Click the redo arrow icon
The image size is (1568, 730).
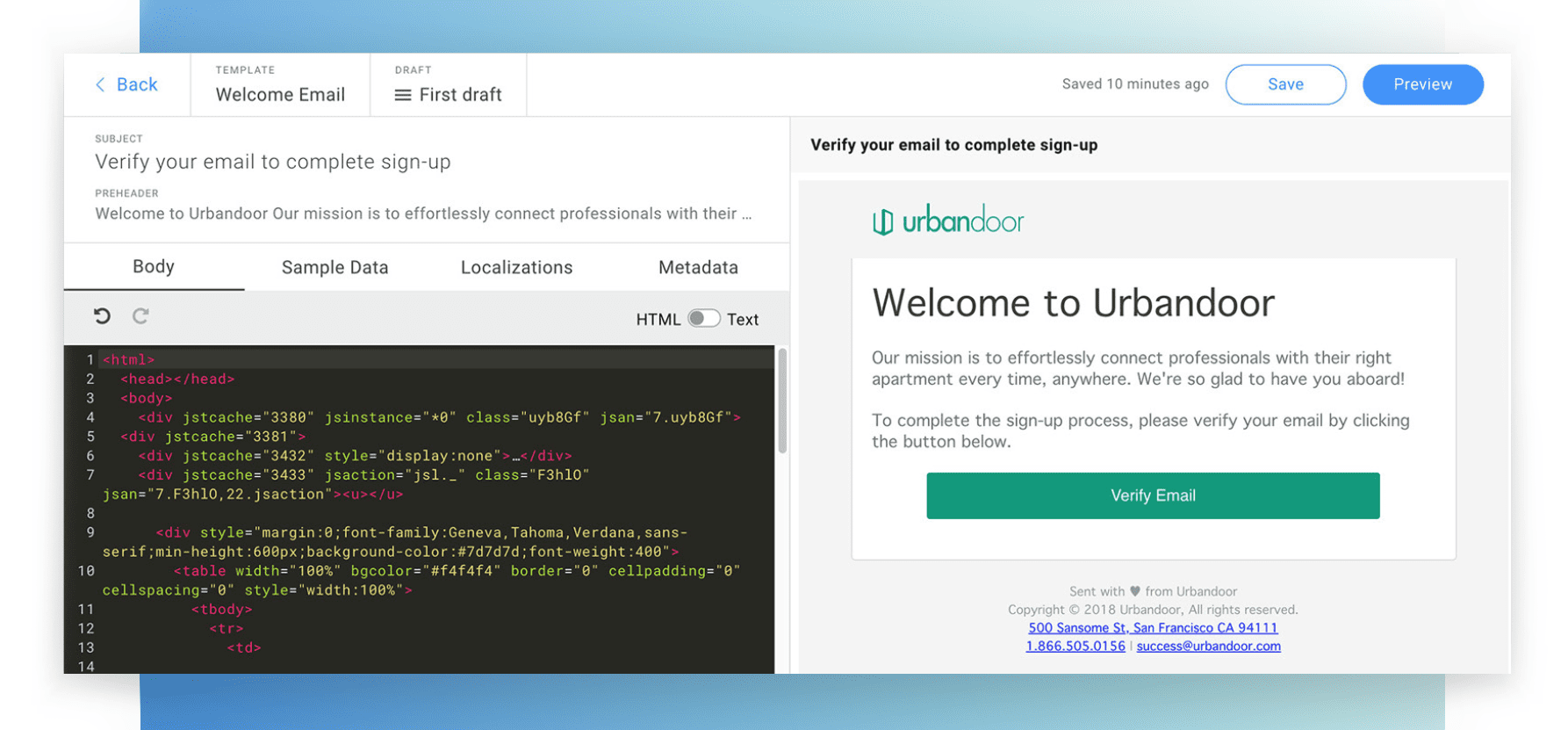[140, 316]
